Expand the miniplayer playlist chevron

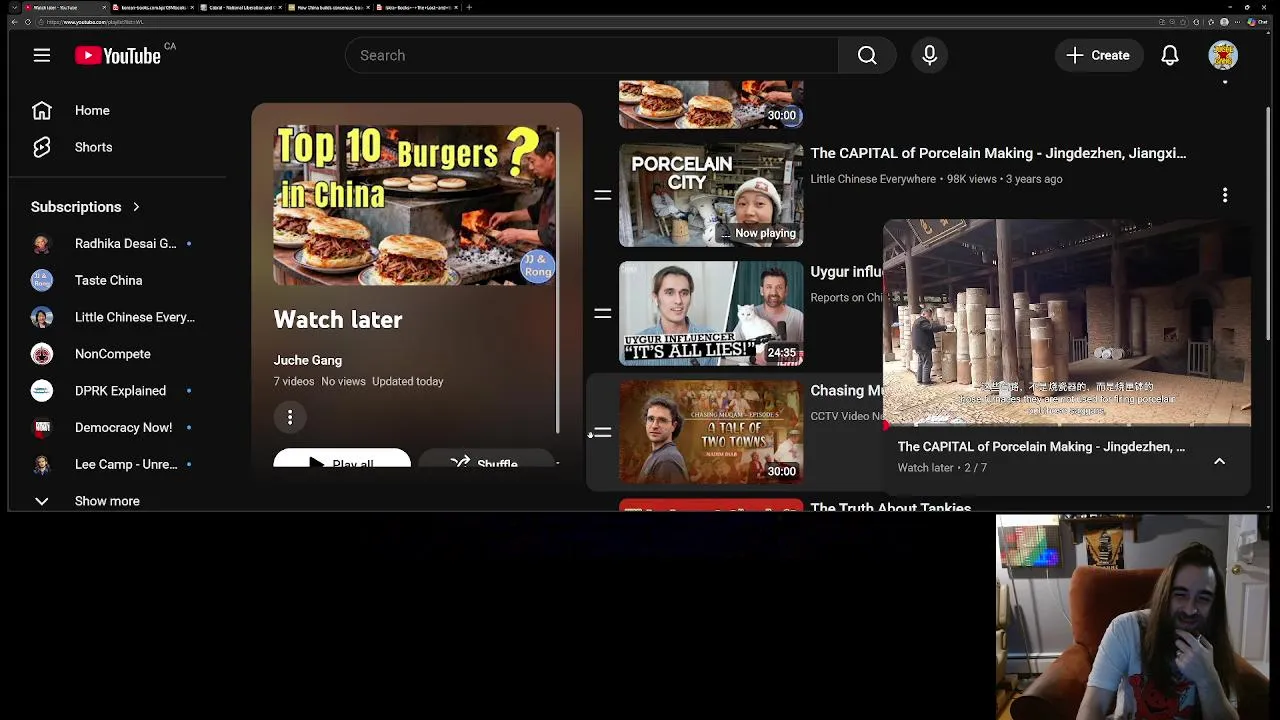click(1219, 461)
